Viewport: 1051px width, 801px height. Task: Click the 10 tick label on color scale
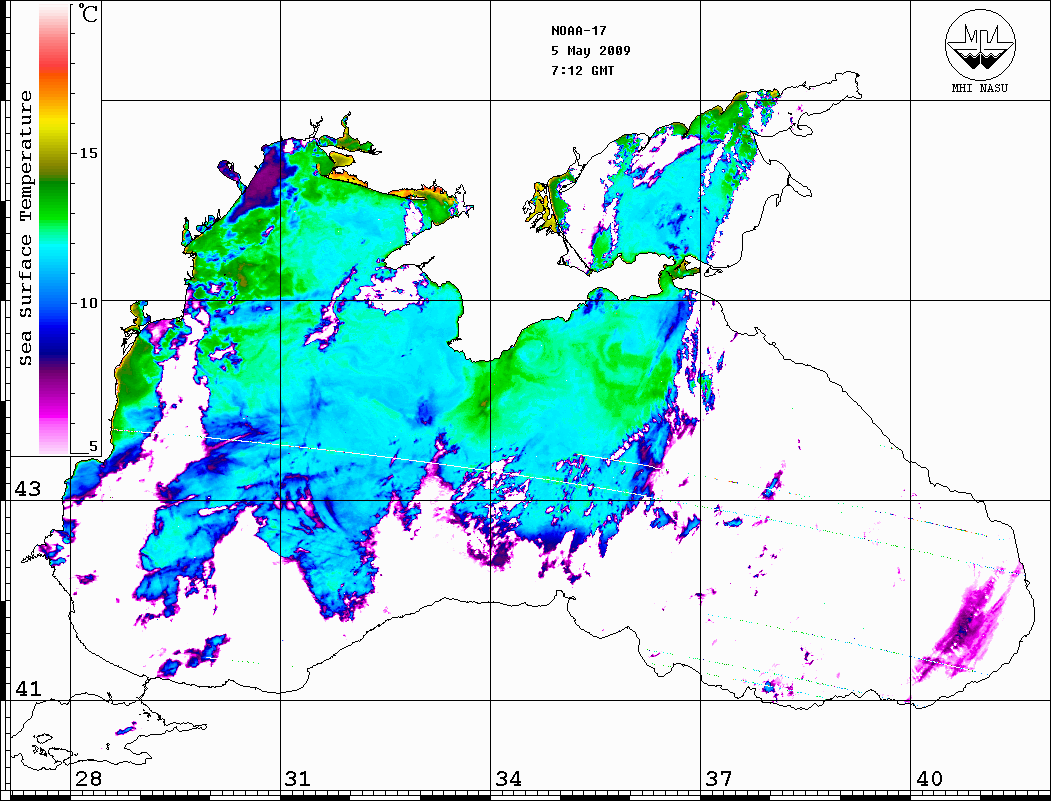tap(88, 303)
